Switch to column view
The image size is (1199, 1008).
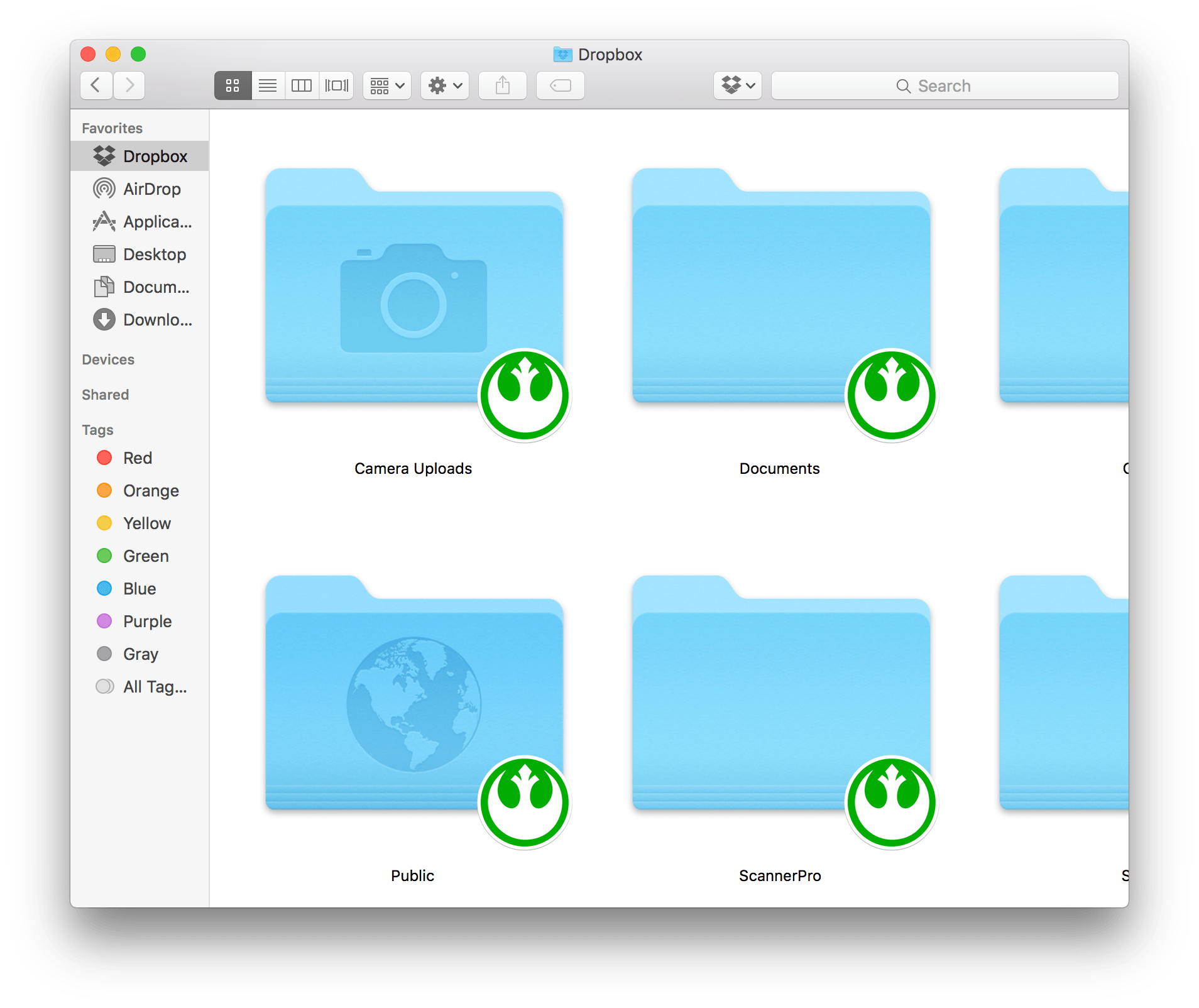(302, 85)
